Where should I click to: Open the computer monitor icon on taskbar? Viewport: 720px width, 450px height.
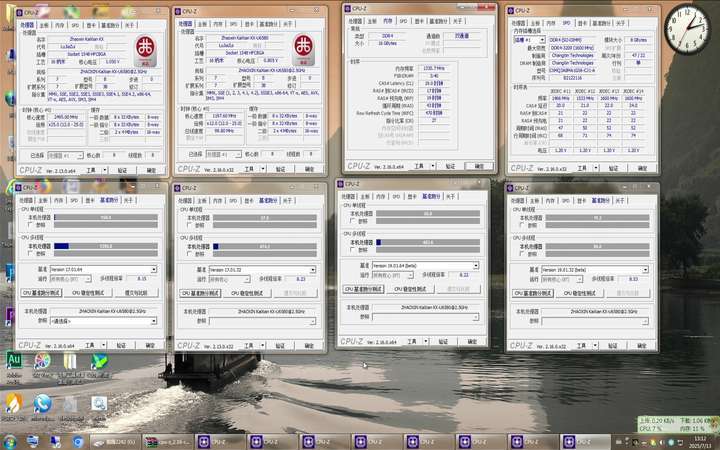(x=33, y=442)
